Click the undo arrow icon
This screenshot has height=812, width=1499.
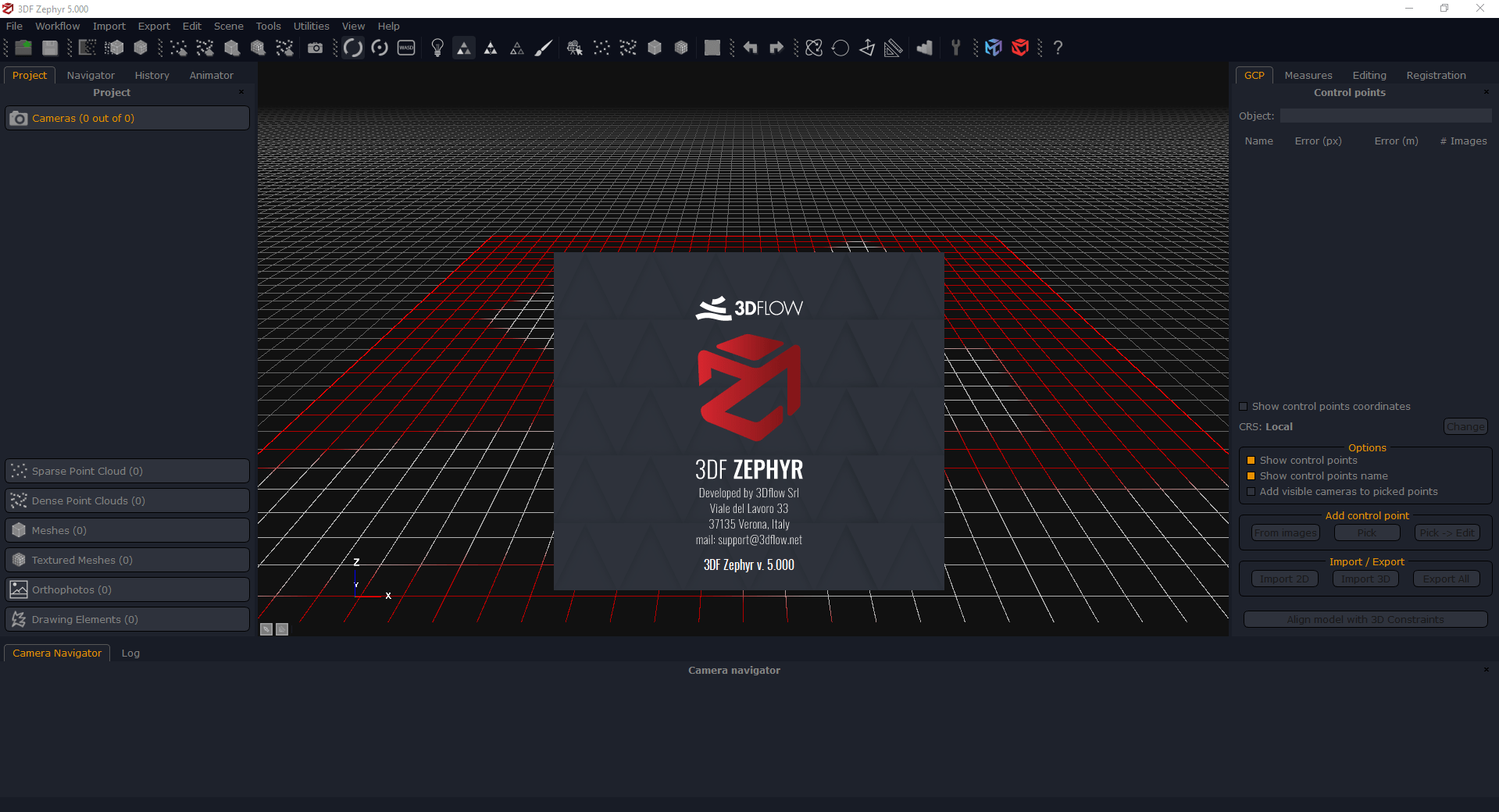click(x=751, y=48)
